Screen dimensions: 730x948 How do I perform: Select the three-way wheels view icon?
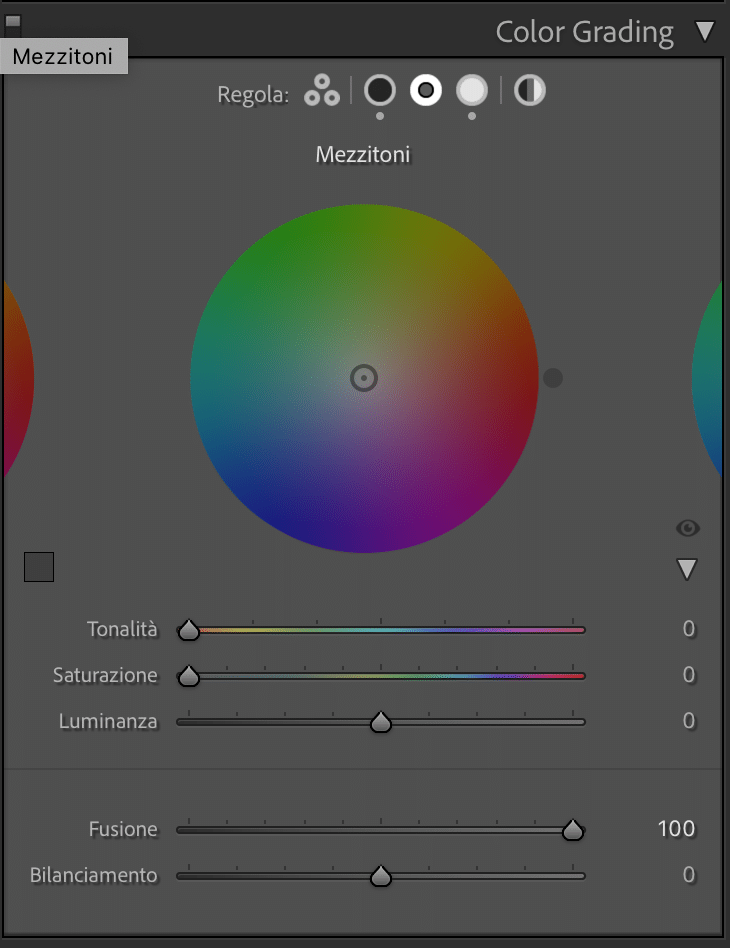pyautogui.click(x=322, y=91)
